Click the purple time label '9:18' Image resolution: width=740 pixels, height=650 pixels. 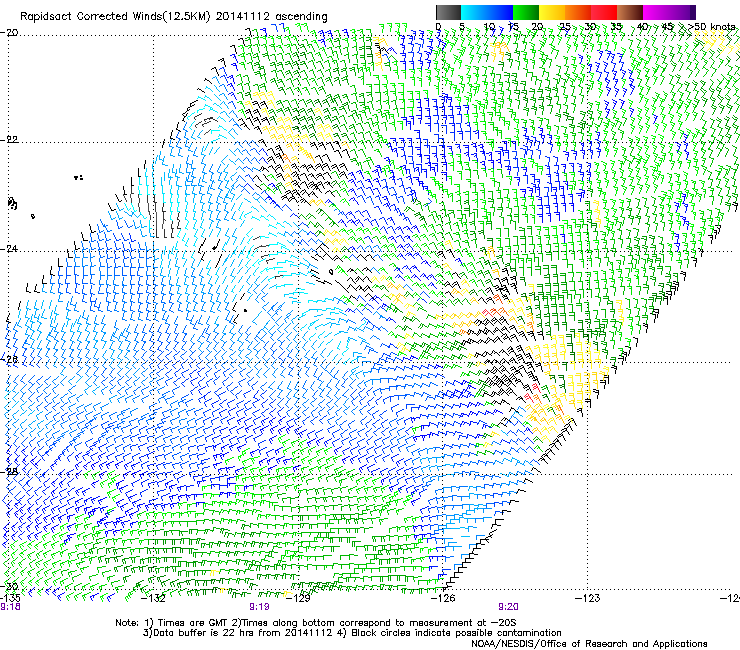tap(10, 607)
